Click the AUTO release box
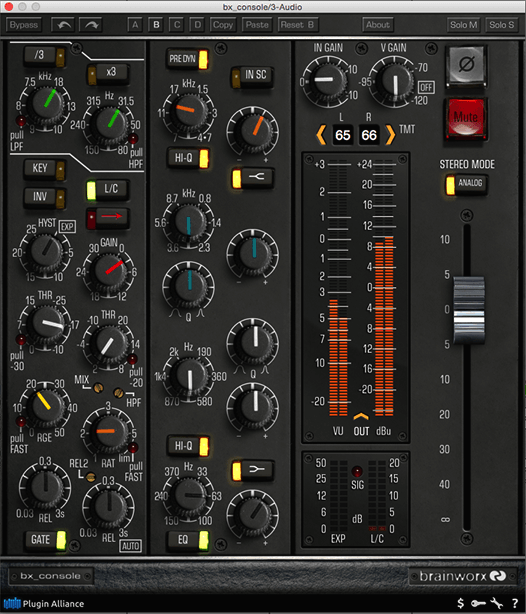This screenshot has width=526, height=614. (130, 545)
